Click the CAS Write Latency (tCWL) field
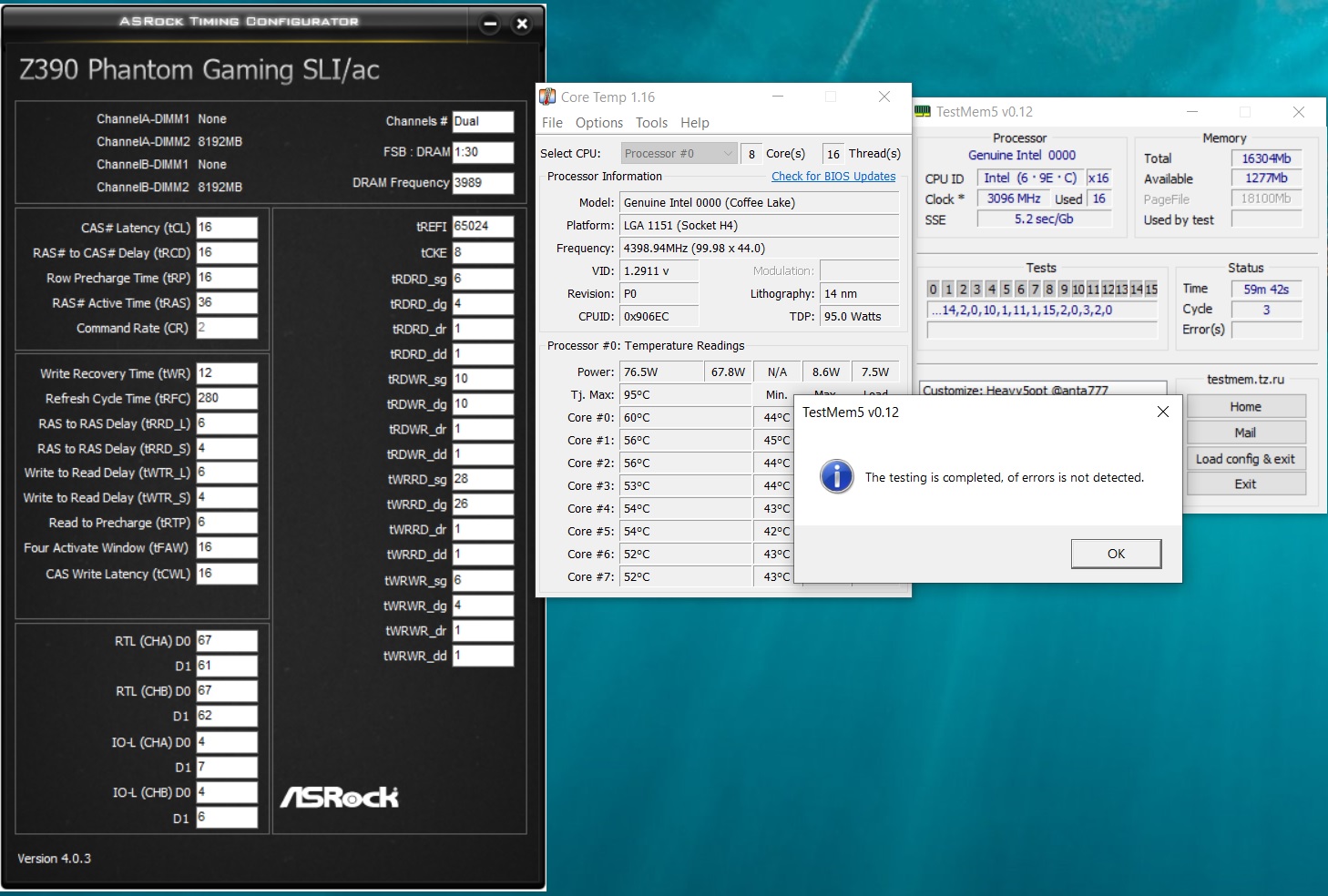The height and width of the screenshot is (896, 1328). [227, 574]
